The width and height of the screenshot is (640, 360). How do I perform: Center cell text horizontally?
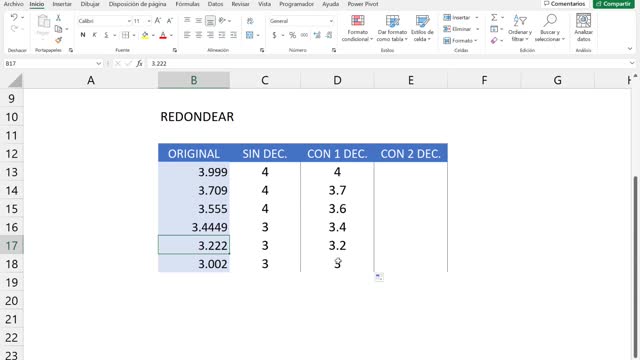198,35
